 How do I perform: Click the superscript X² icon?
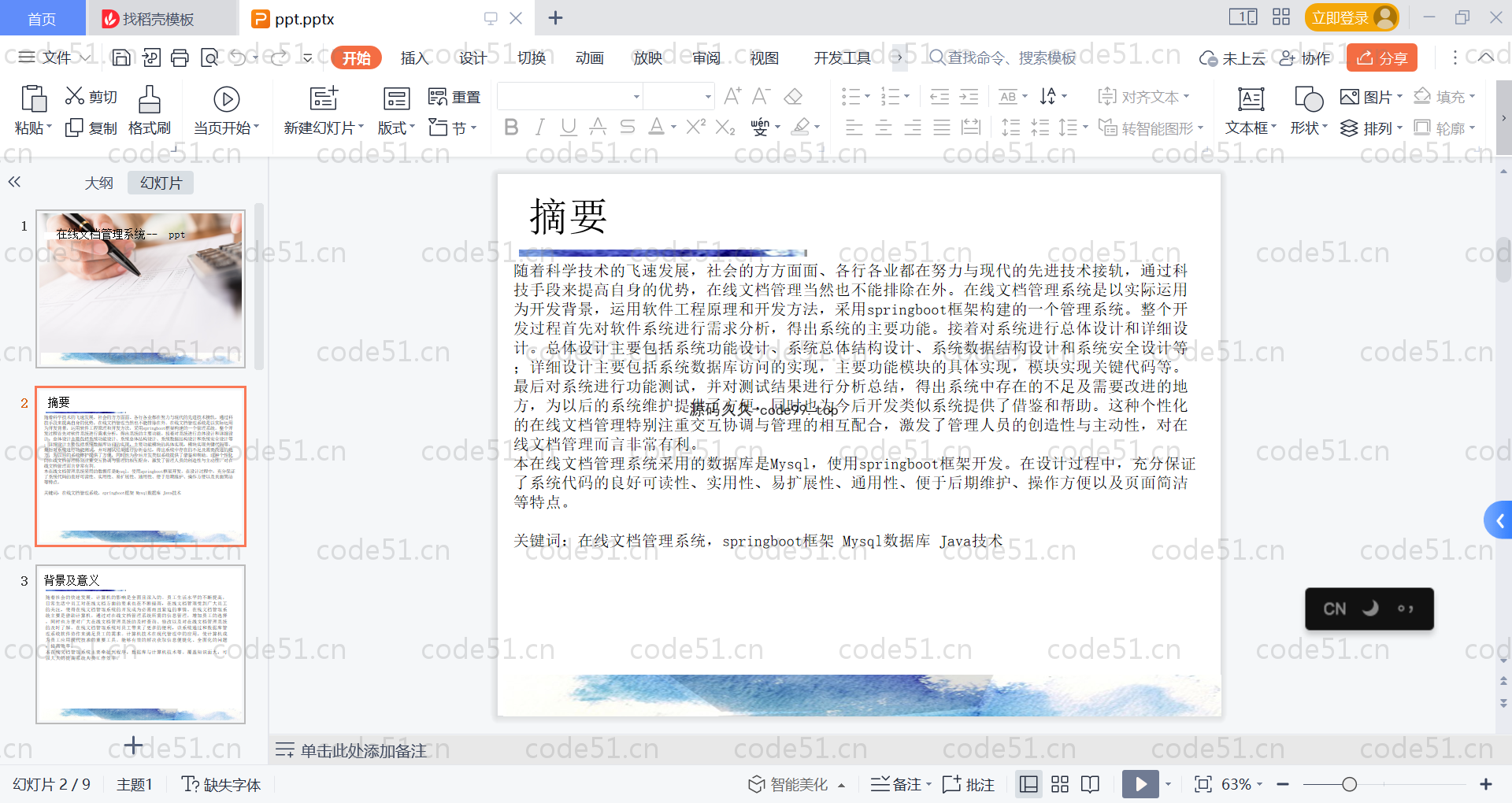[695, 127]
